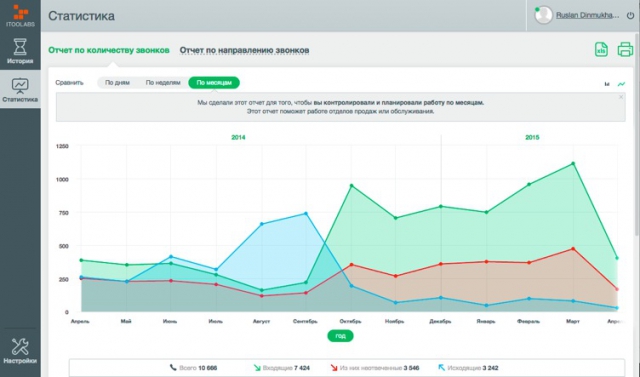Open tab Отчет по количеству звонков

[109, 50]
